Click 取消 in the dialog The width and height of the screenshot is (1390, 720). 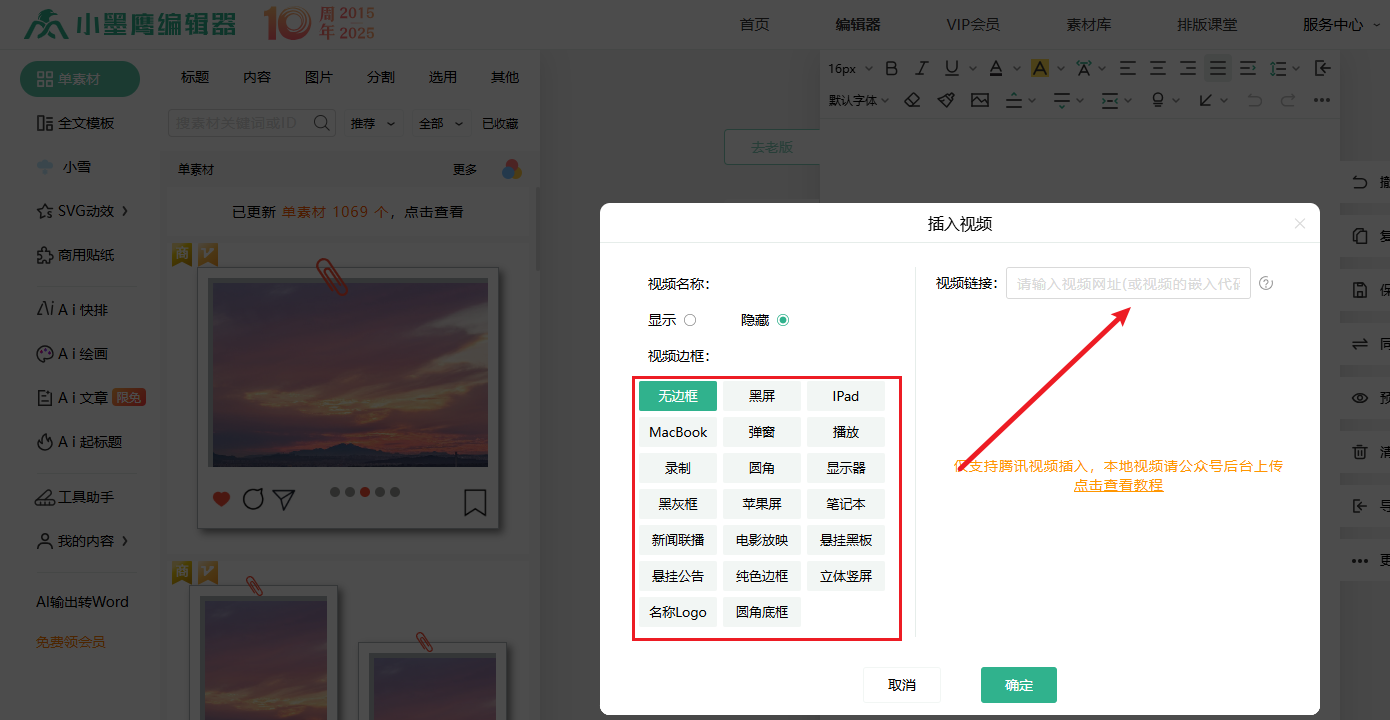[902, 685]
